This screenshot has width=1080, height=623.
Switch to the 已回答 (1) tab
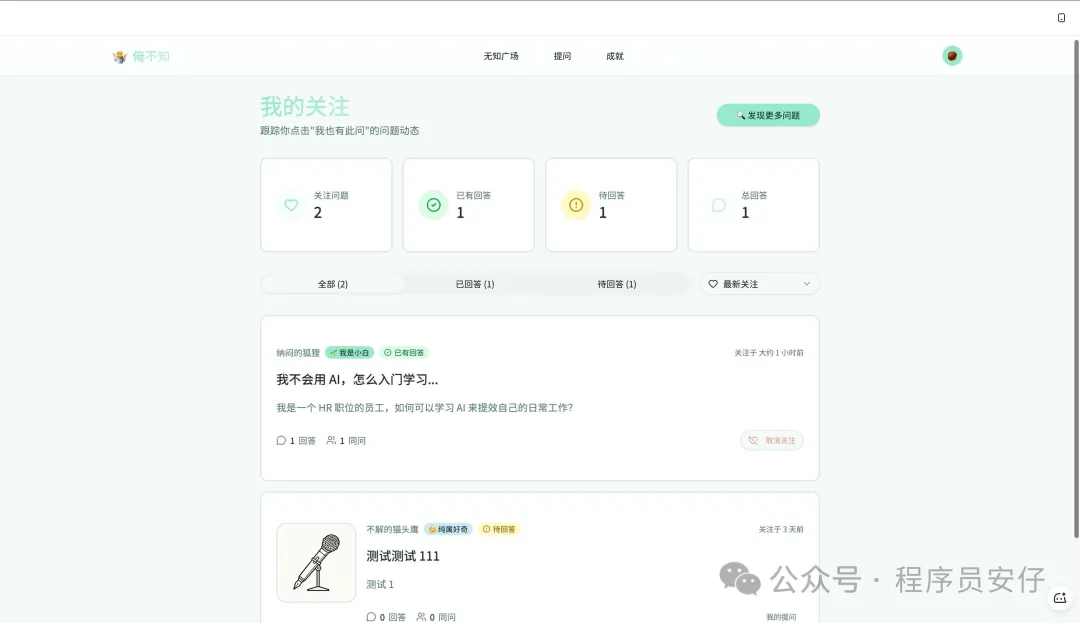(x=475, y=284)
